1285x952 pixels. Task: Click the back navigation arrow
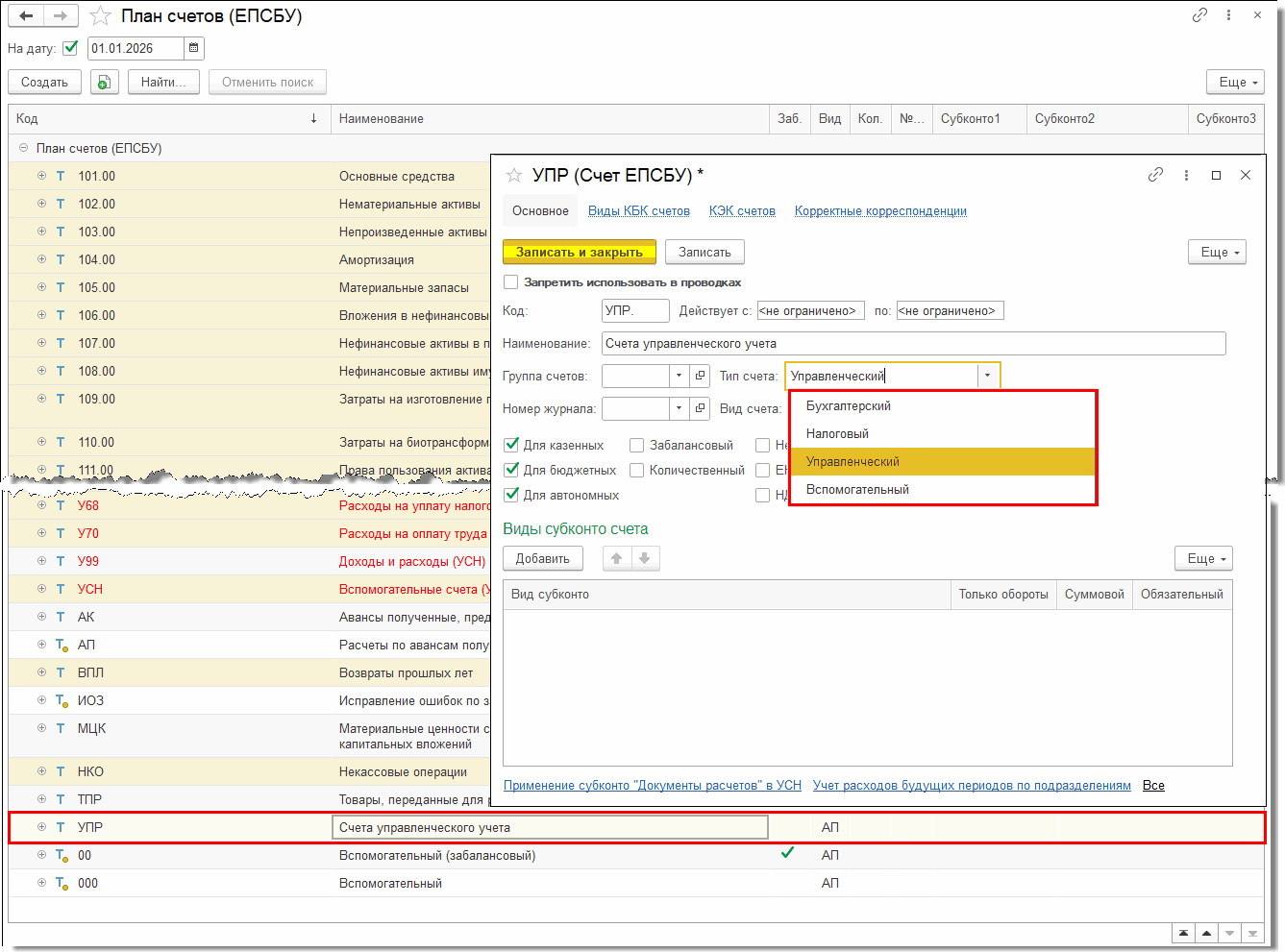pos(26,15)
